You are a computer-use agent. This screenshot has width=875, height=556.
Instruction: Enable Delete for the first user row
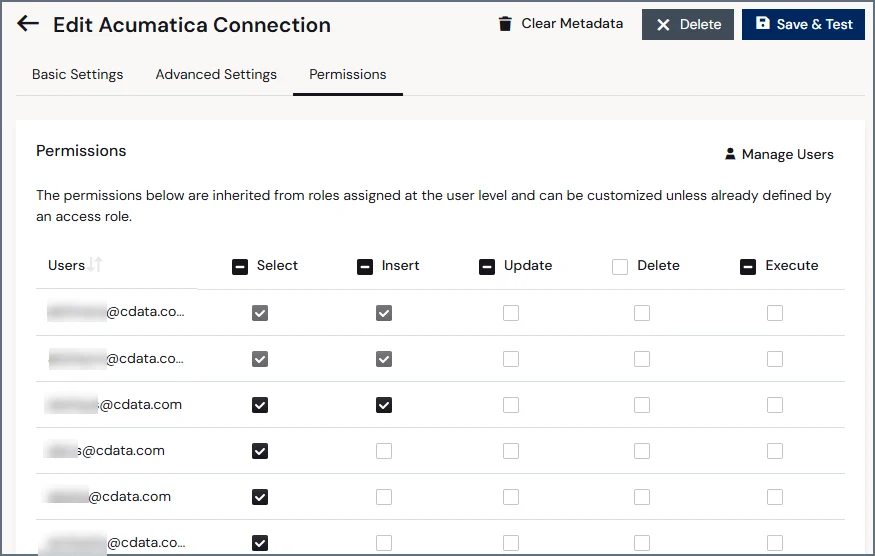(642, 313)
